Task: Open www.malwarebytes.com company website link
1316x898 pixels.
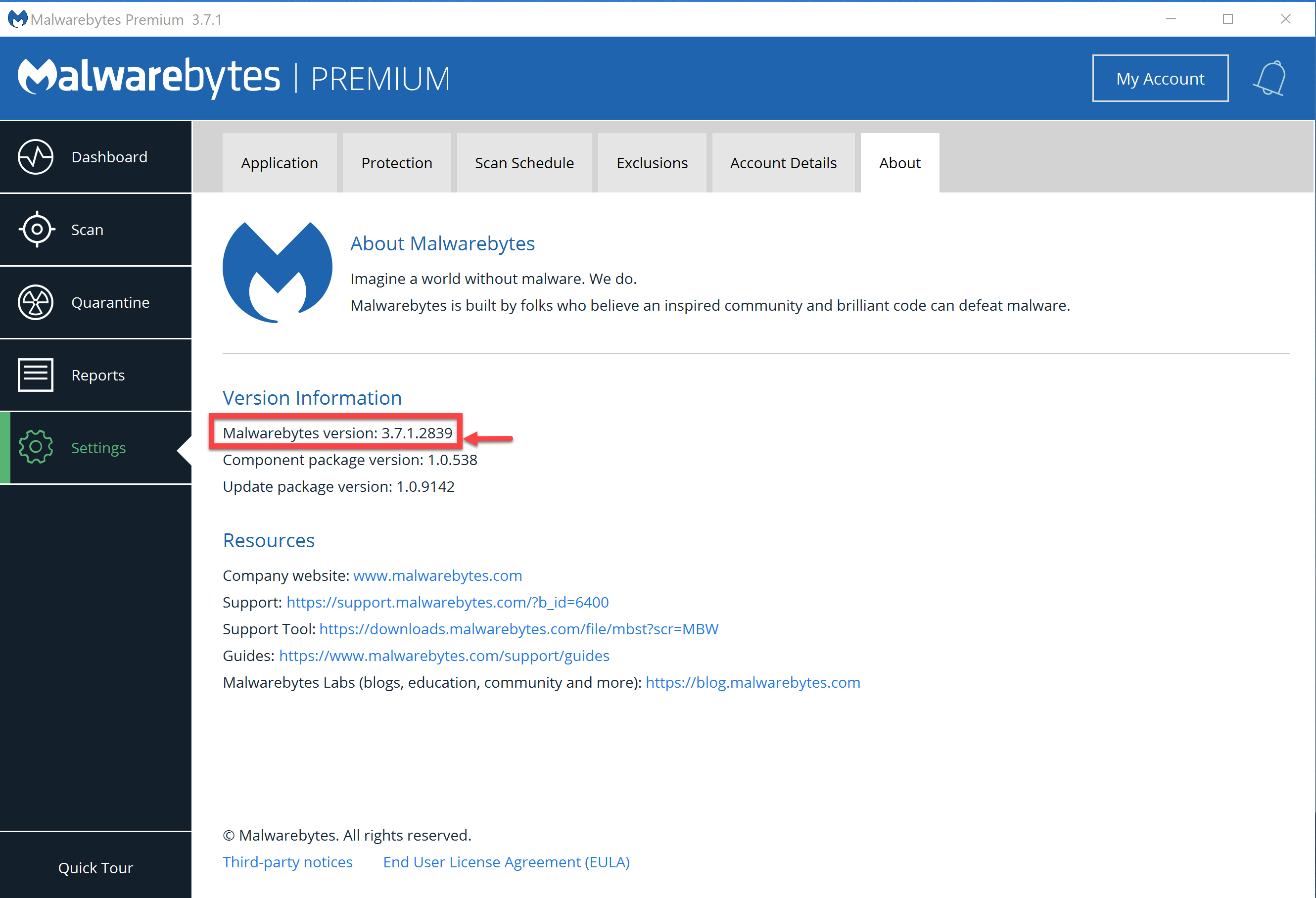Action: pyautogui.click(x=438, y=575)
